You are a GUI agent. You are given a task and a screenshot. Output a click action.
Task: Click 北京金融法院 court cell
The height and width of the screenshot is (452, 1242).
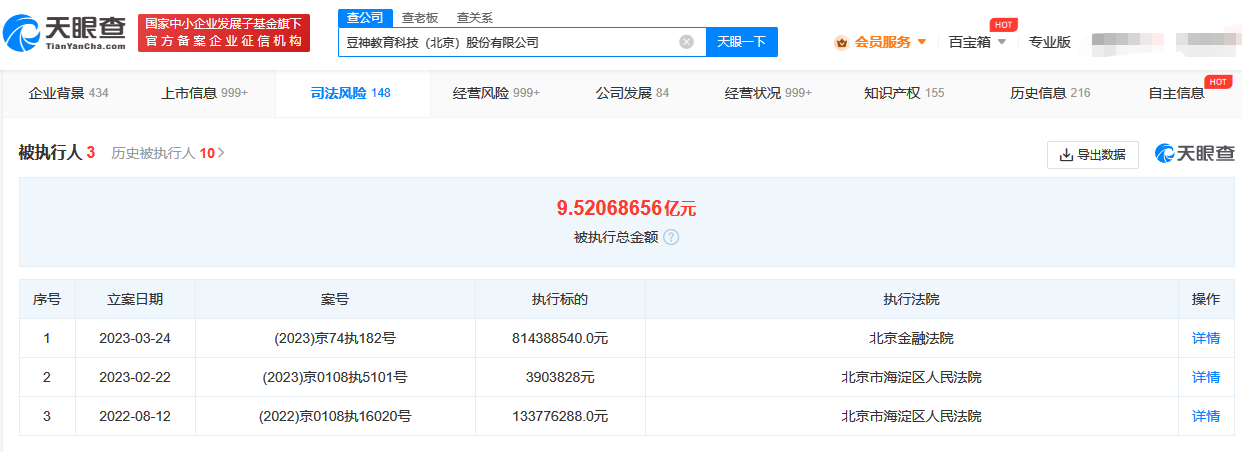[912, 338]
